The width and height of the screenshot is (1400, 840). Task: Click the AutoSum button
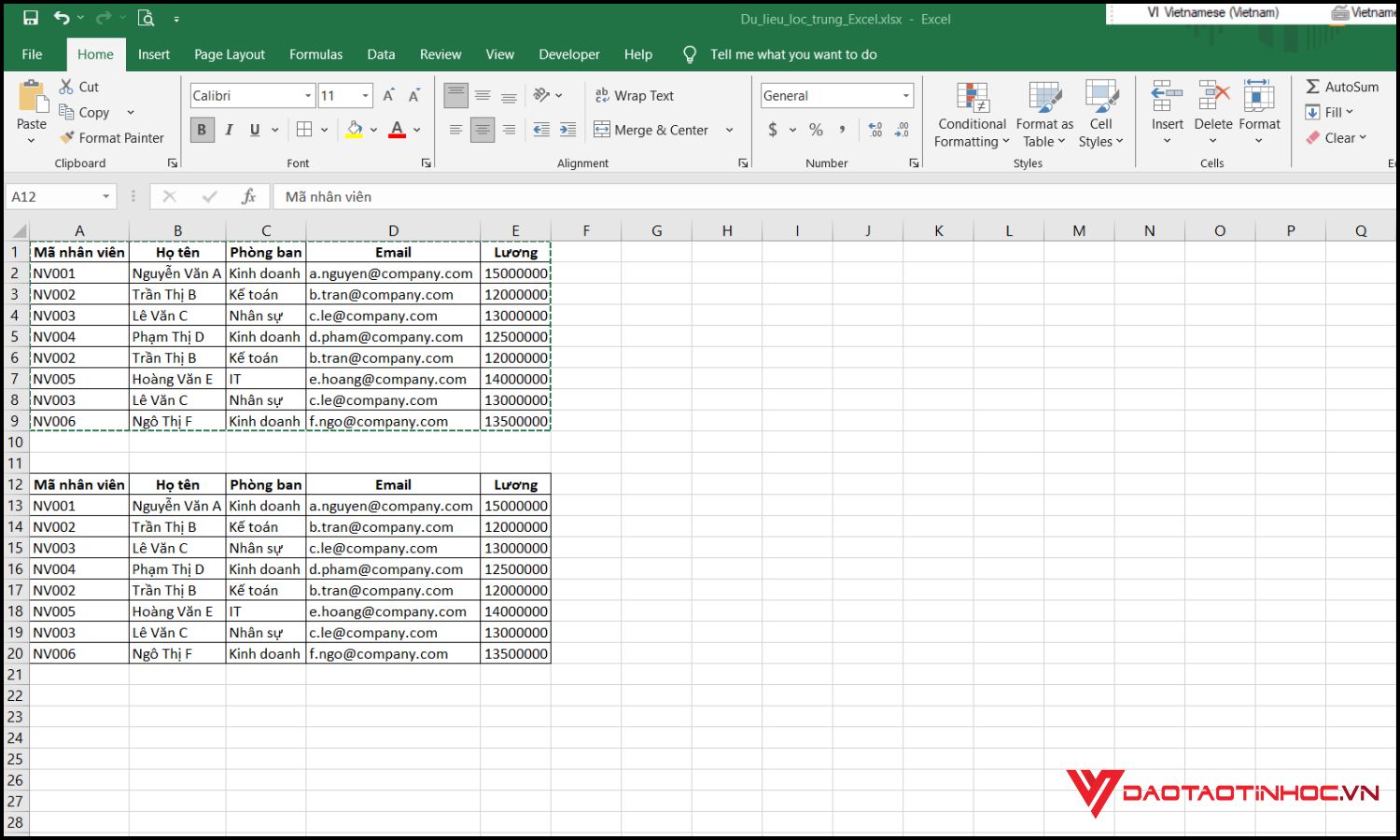[1341, 87]
